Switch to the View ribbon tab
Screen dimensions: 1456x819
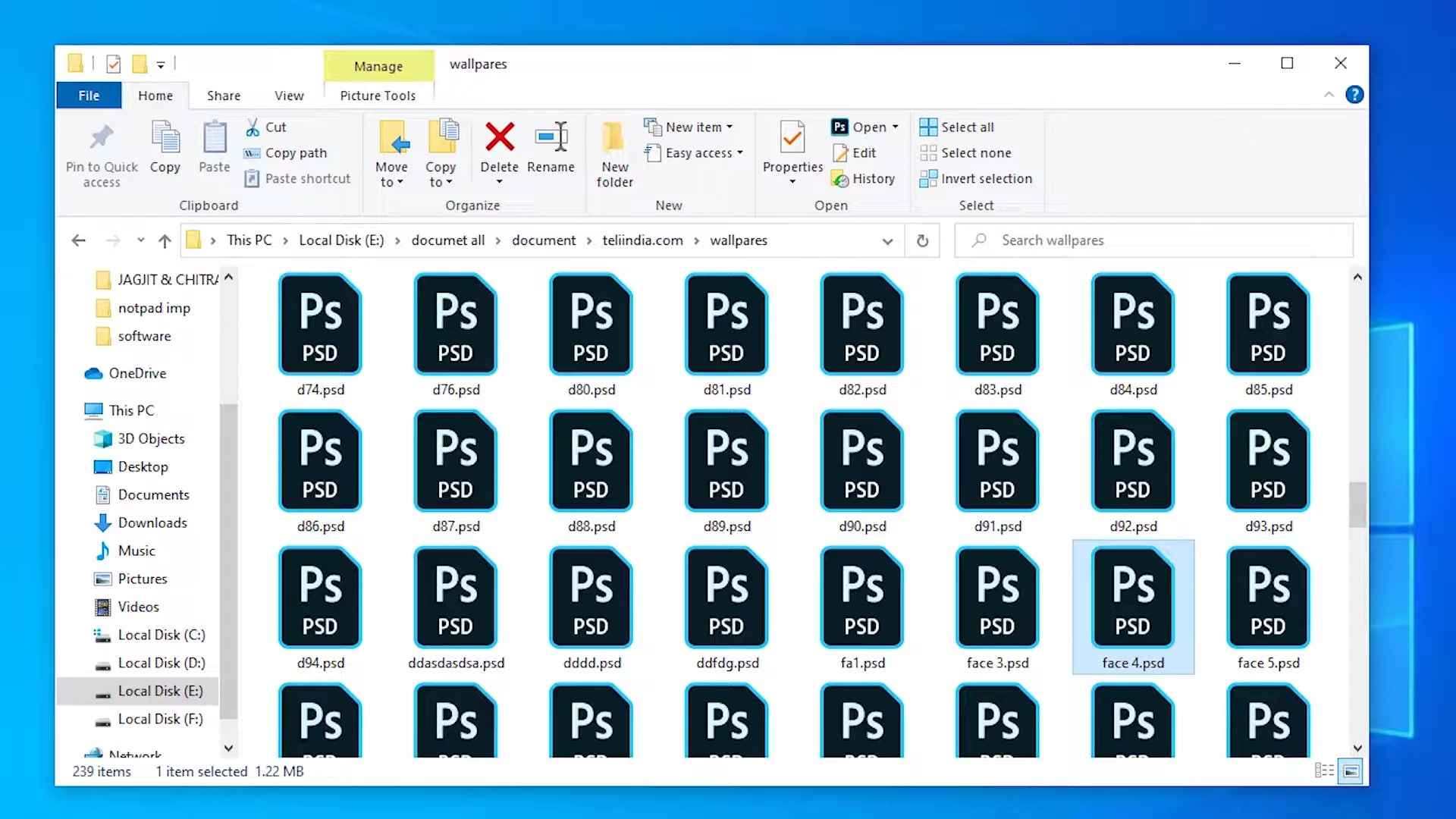click(289, 96)
